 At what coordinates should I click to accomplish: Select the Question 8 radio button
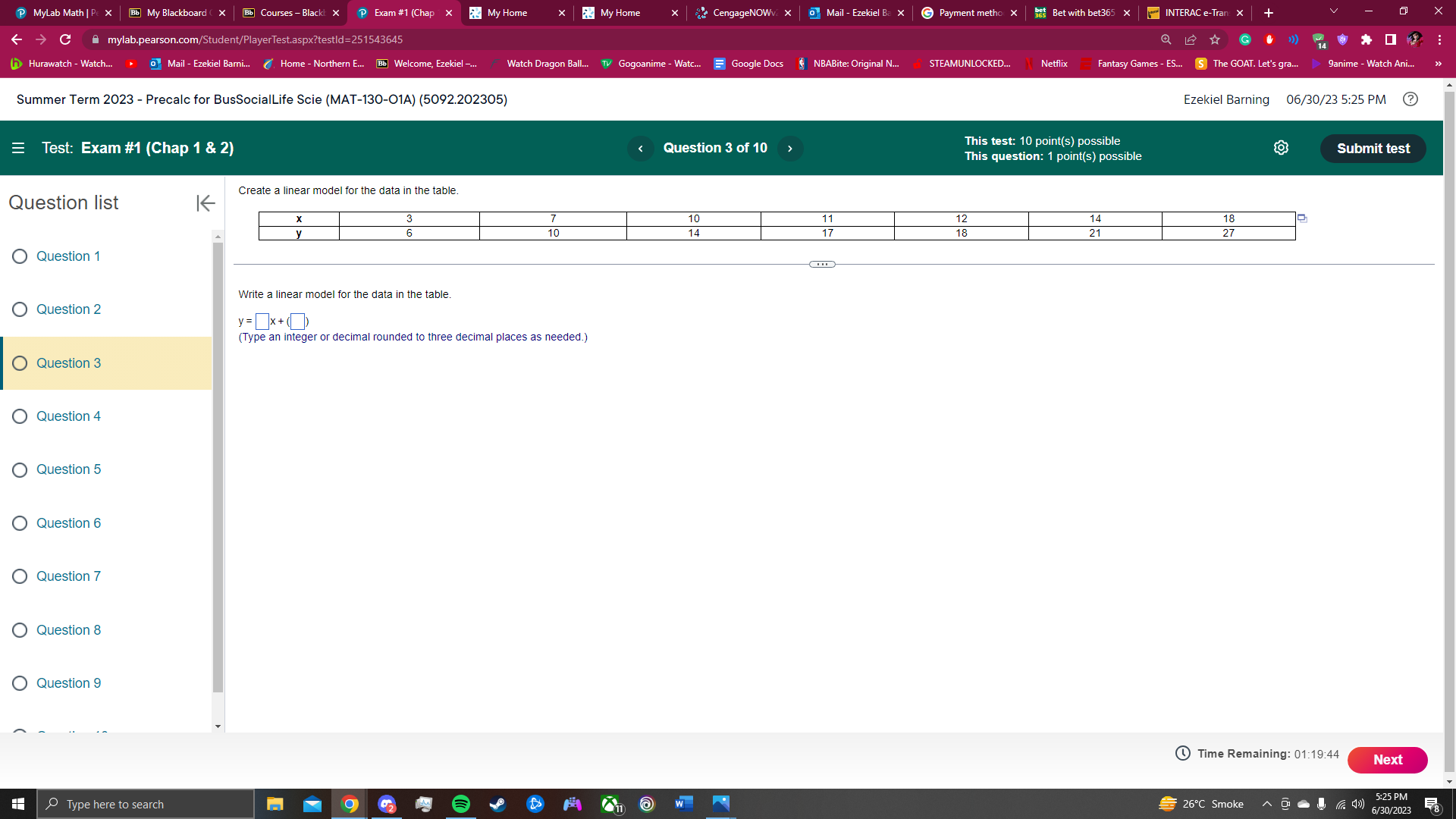point(19,629)
